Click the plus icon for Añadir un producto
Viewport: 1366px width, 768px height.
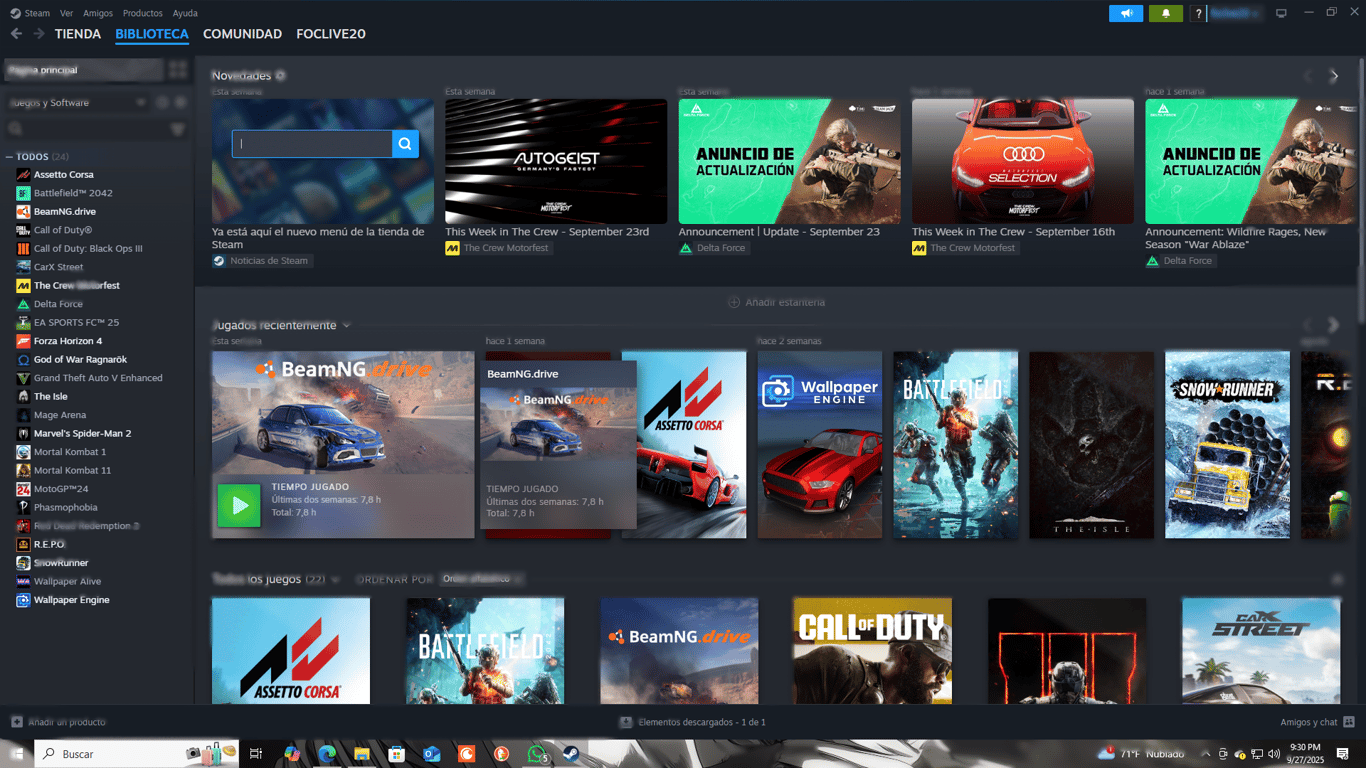pos(17,721)
